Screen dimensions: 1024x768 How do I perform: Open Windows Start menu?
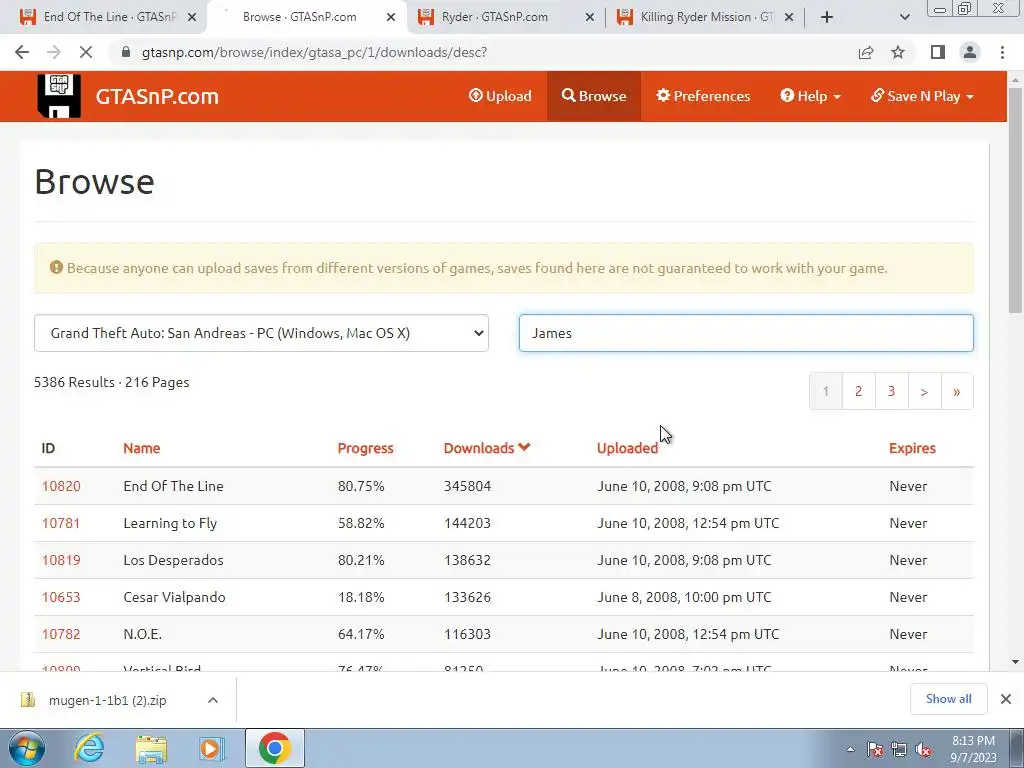pyautogui.click(x=27, y=748)
